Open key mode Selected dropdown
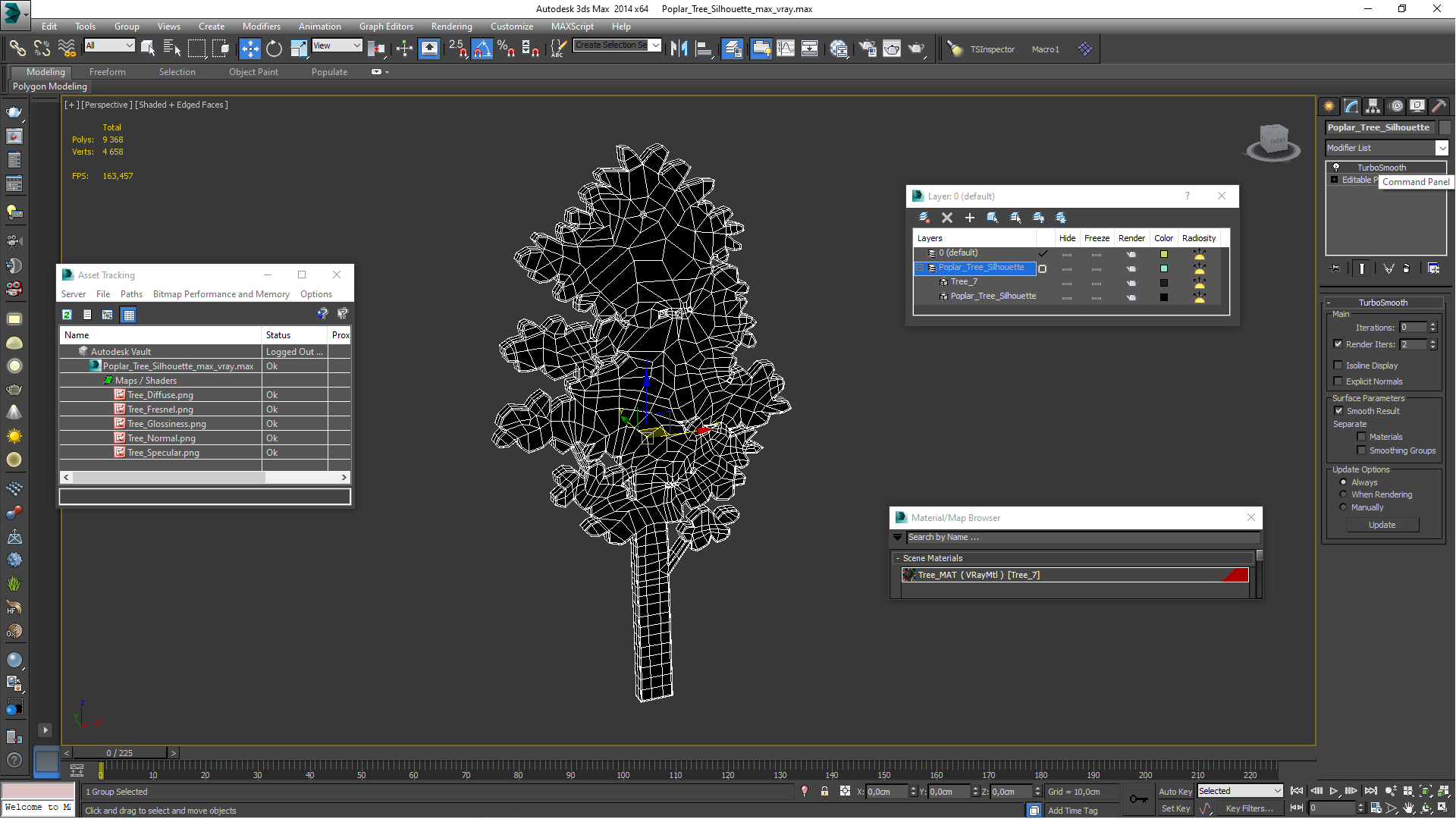 coord(1240,791)
